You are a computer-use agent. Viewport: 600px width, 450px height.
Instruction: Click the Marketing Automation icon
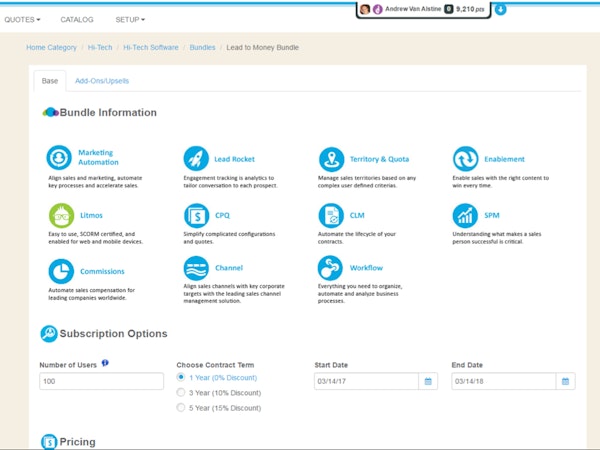(59, 157)
